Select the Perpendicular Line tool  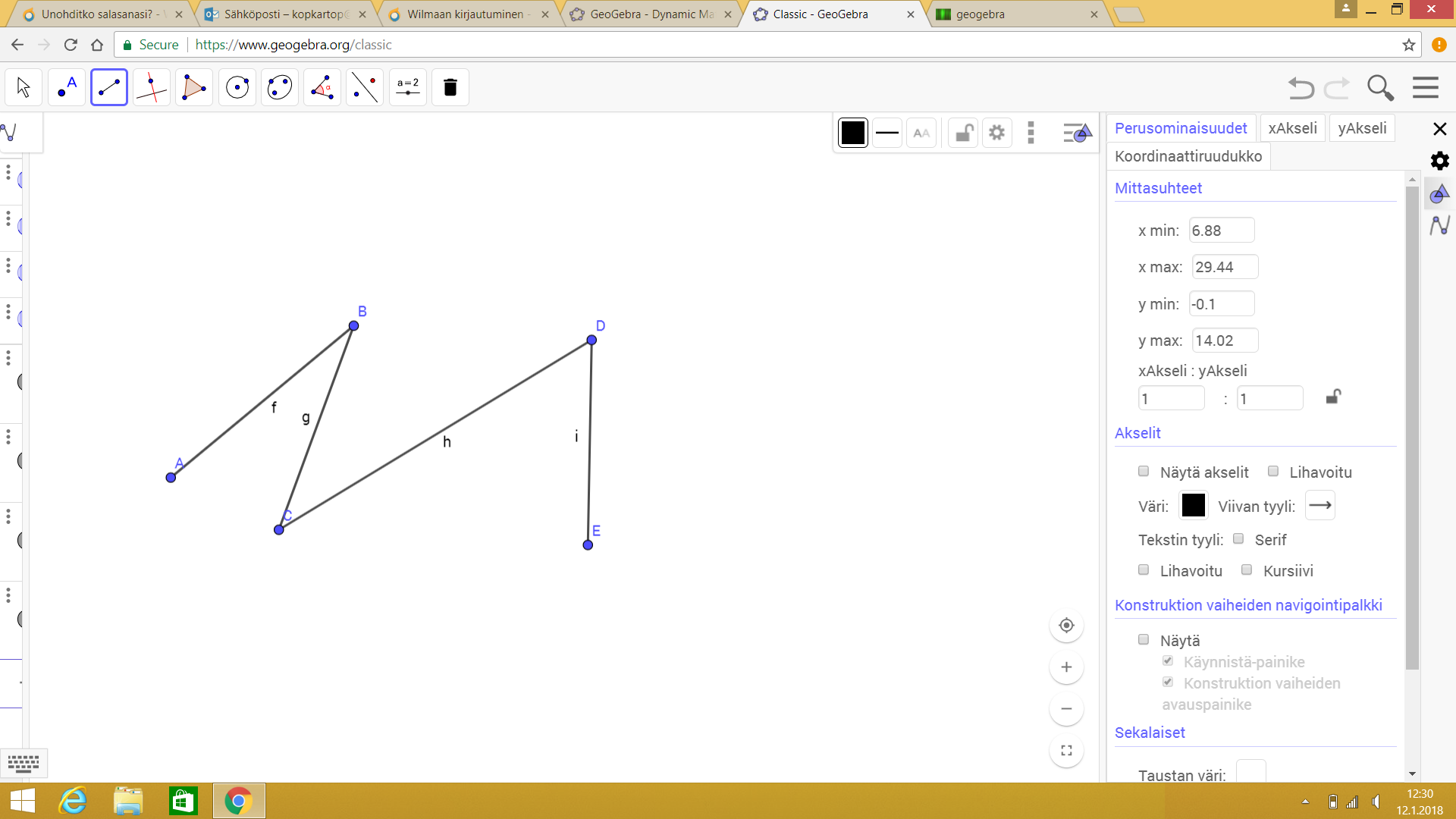click(152, 87)
